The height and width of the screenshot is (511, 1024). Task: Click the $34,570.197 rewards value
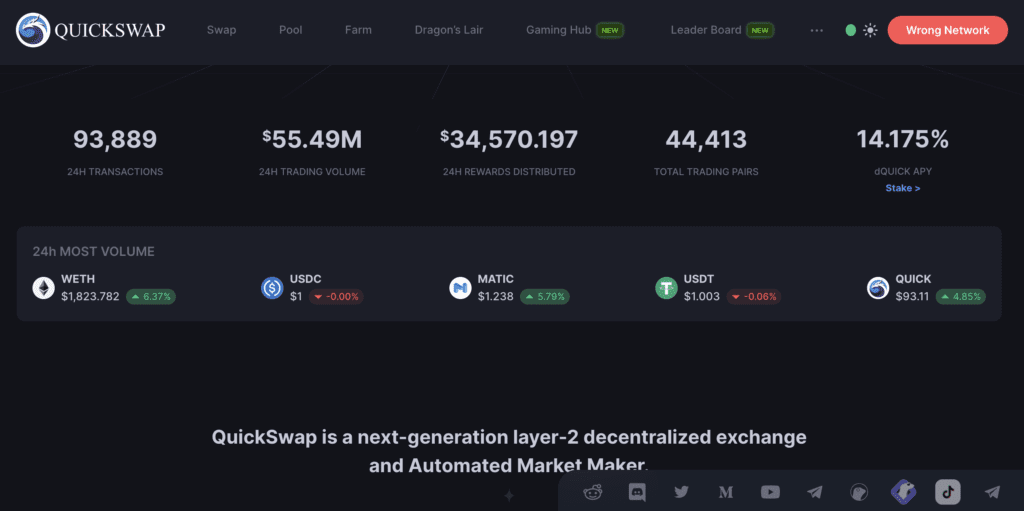[509, 139]
